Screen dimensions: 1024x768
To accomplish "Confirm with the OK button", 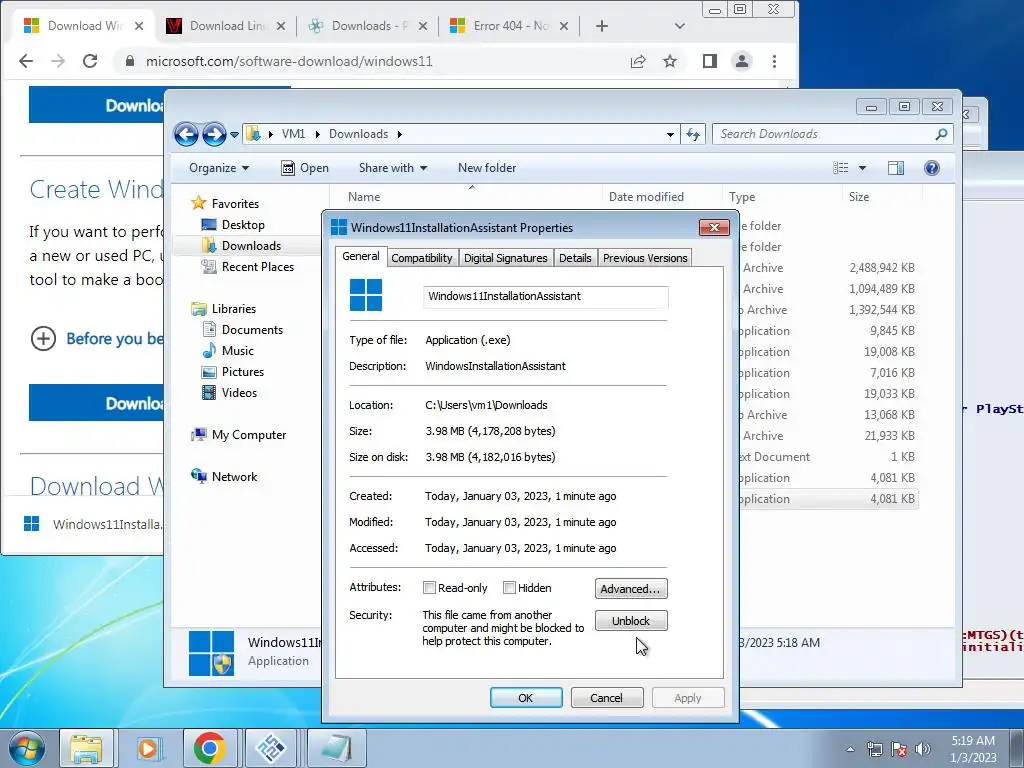I will (526, 697).
